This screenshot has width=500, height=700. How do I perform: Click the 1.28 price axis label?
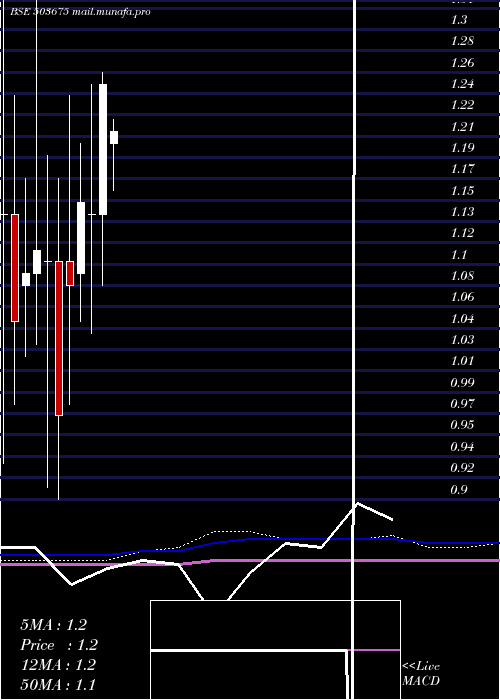click(x=462, y=41)
